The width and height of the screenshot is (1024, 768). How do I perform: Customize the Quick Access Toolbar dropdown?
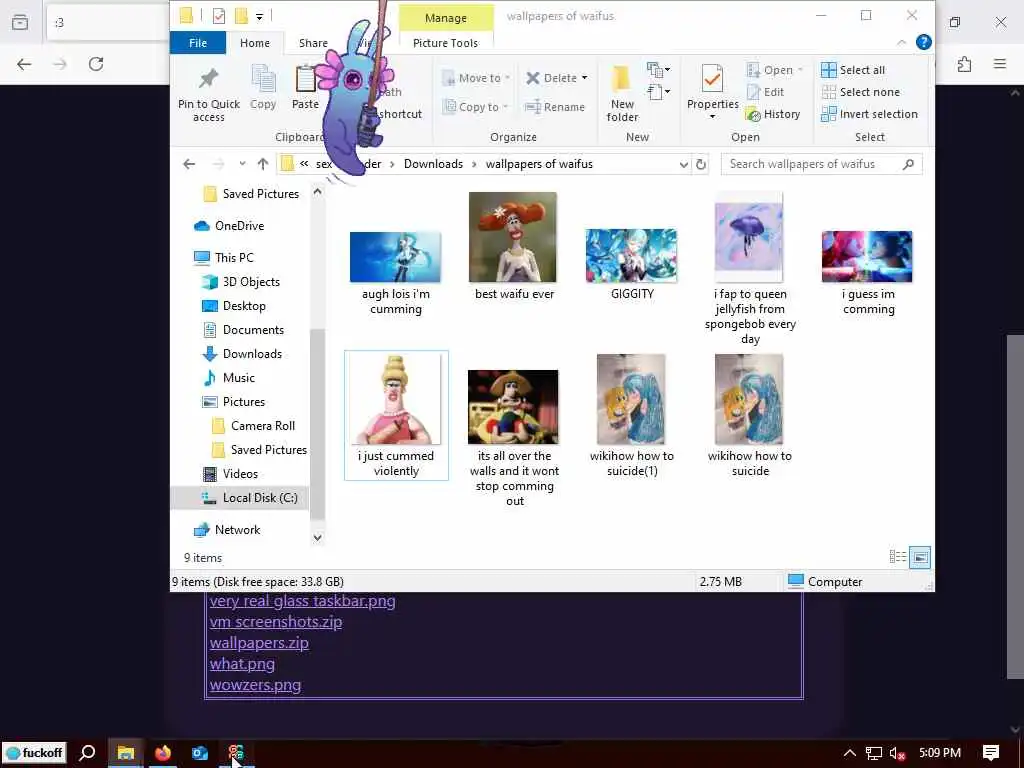pyautogui.click(x=259, y=16)
